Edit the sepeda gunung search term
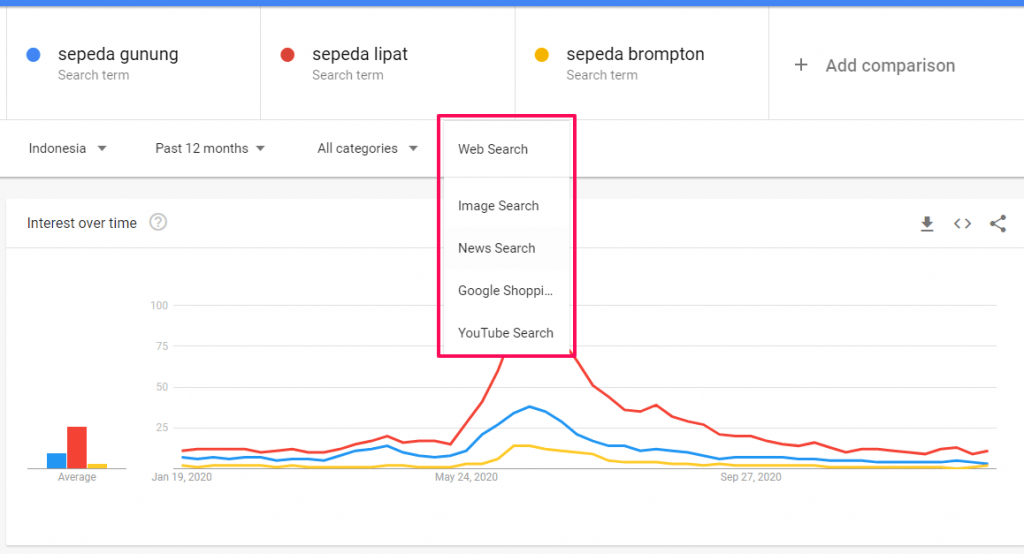The height and width of the screenshot is (554, 1024). (x=118, y=54)
